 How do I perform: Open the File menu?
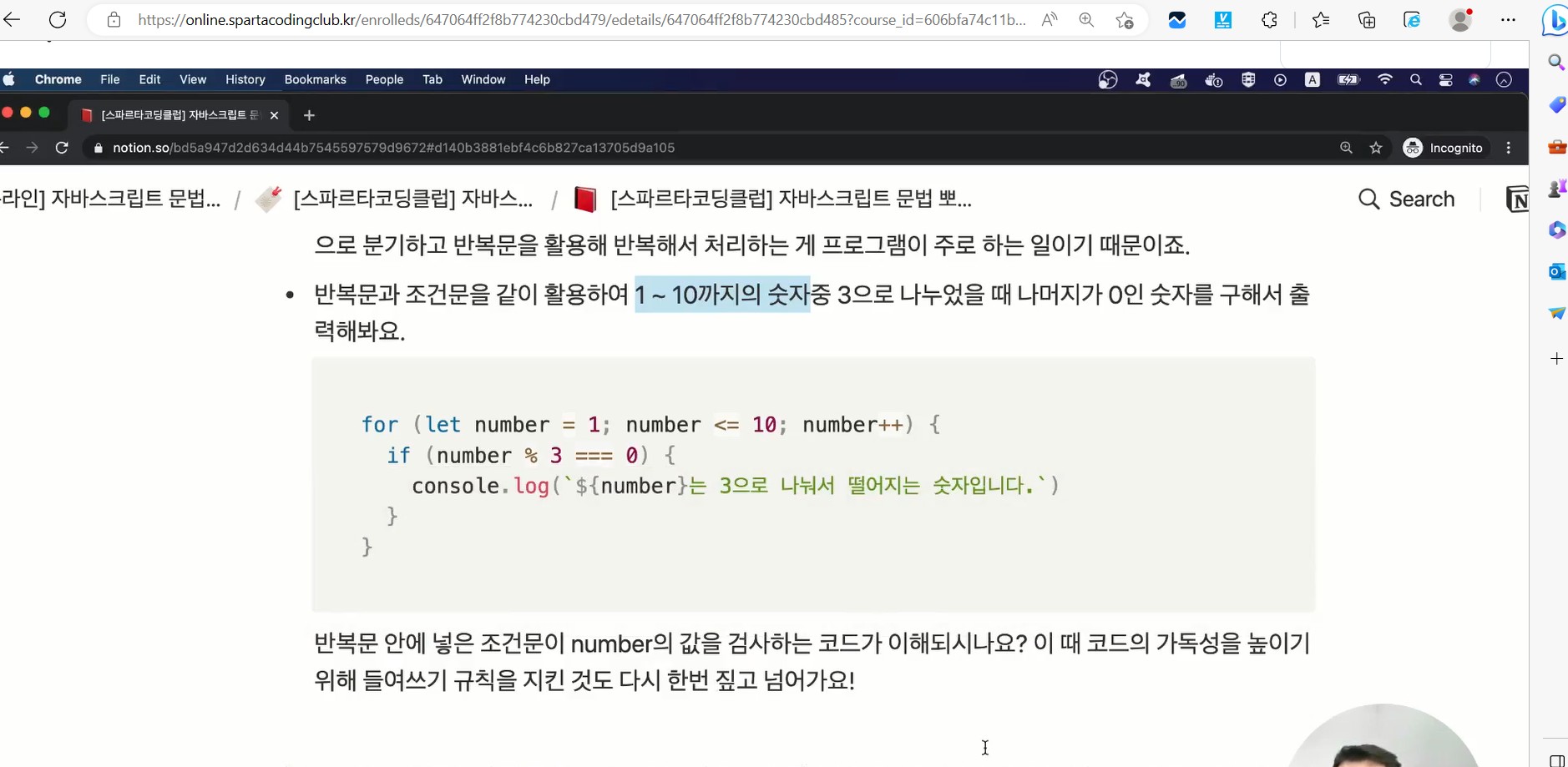[110, 79]
